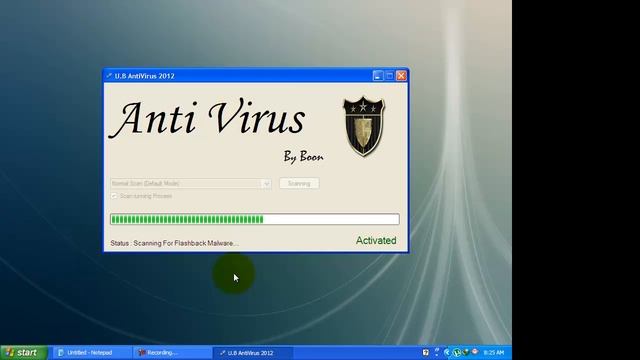Minimize the U.B AntiVirus 2012 window
This screenshot has width=640, height=360.
378,76
